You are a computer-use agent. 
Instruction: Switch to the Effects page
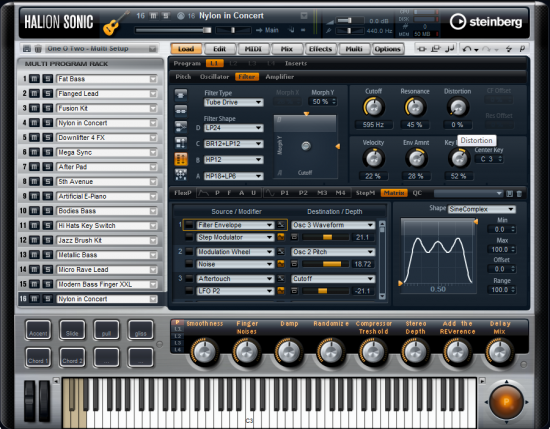320,49
